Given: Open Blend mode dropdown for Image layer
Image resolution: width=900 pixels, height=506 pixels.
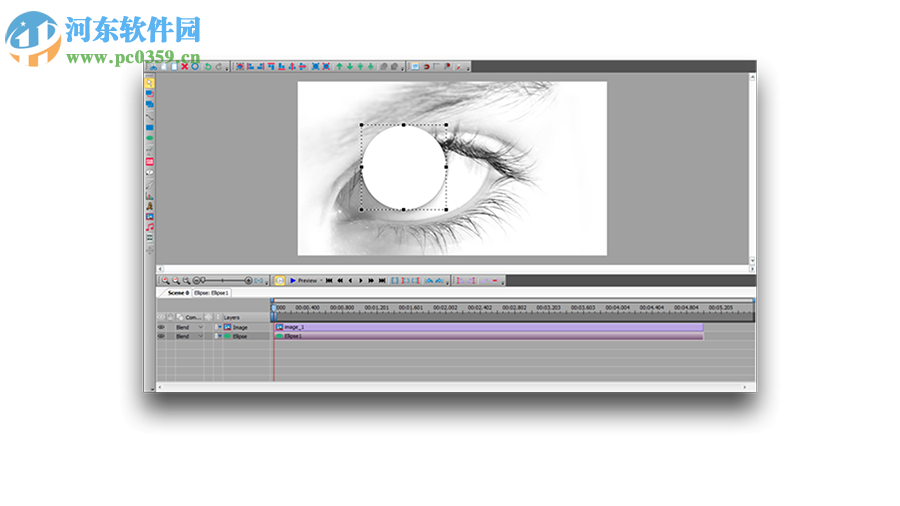Looking at the screenshot, I should pyautogui.click(x=200, y=327).
